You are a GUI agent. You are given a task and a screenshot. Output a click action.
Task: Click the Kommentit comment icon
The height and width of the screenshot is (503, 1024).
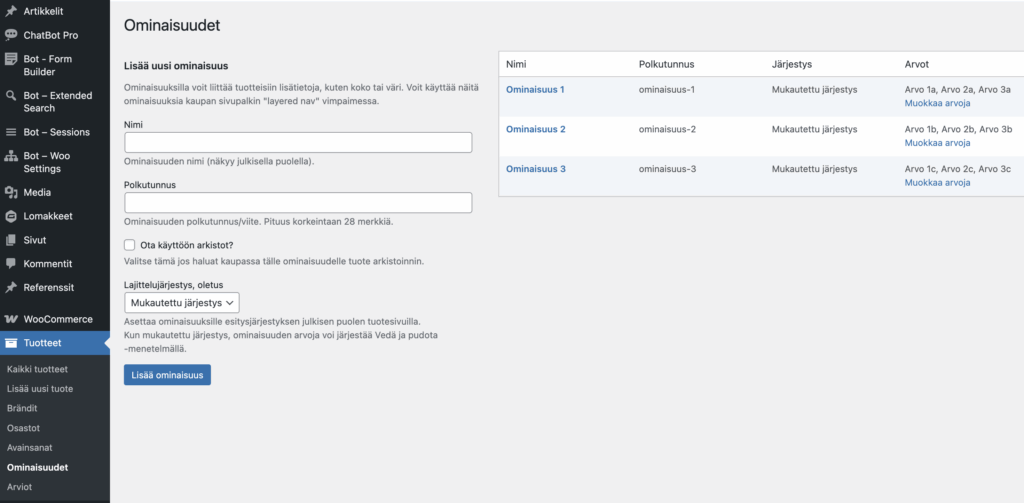coord(11,264)
